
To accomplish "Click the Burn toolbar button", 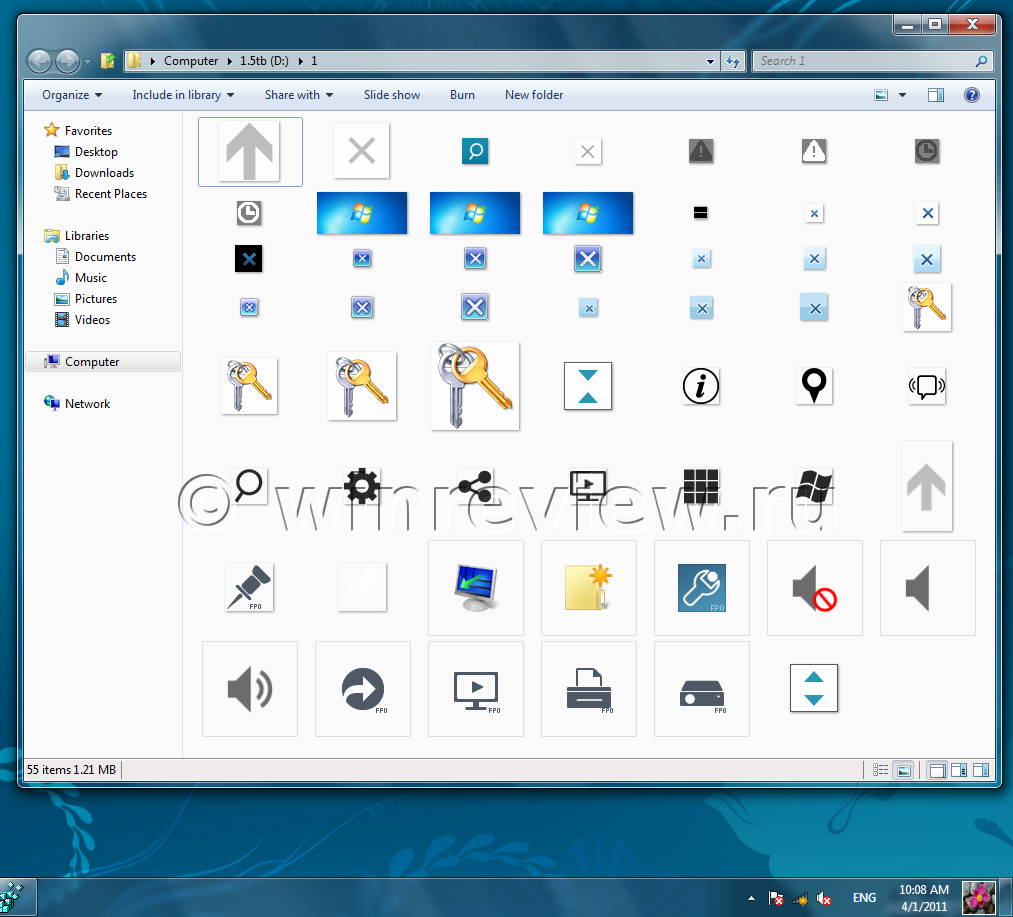I will tap(462, 95).
